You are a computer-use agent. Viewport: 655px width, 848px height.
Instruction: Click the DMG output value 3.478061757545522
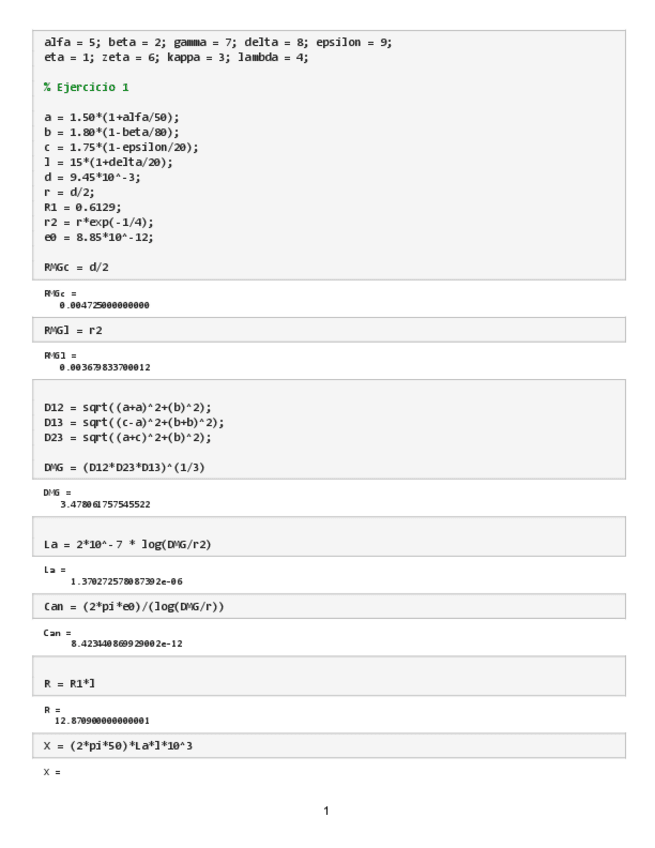[104, 504]
